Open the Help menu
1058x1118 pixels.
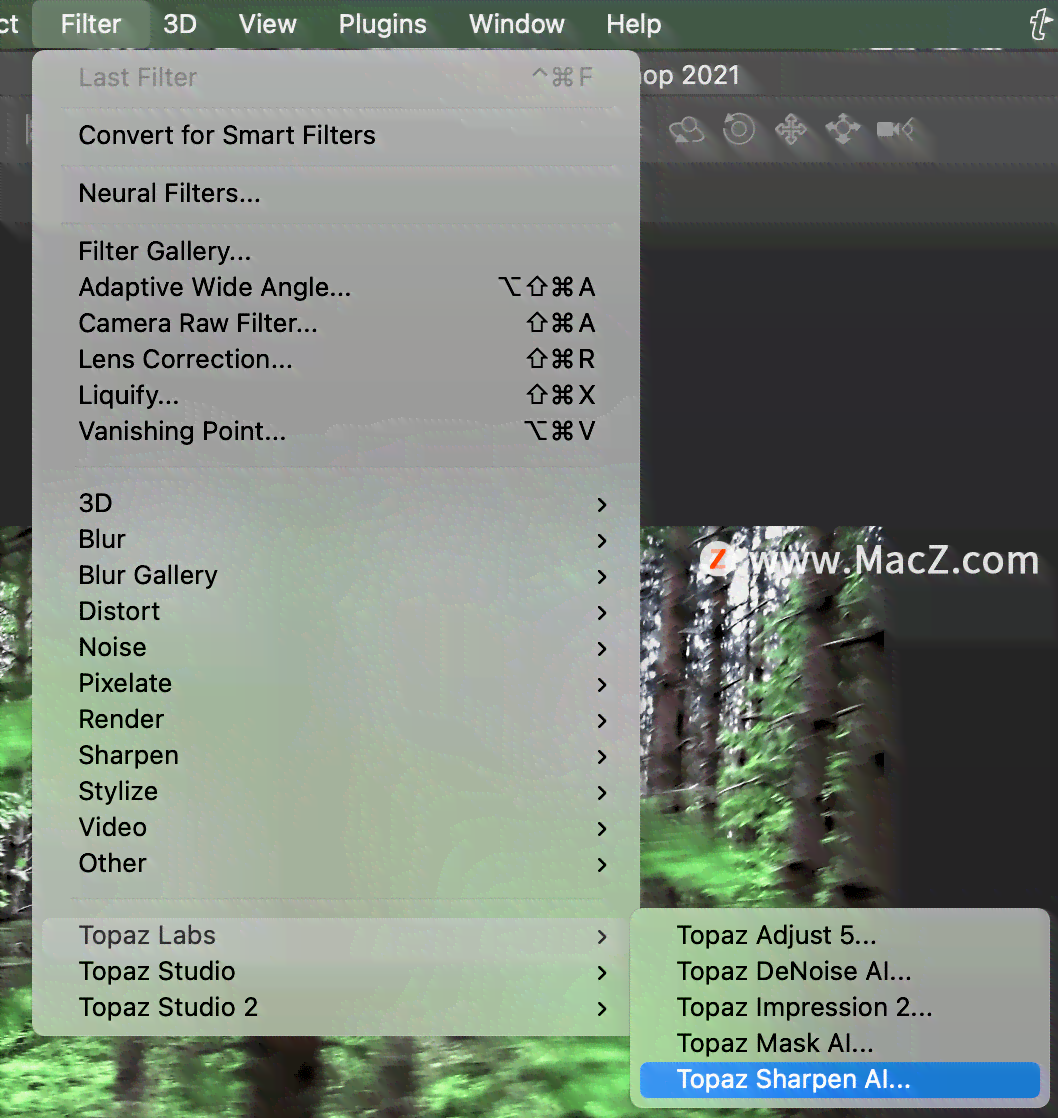coord(633,24)
